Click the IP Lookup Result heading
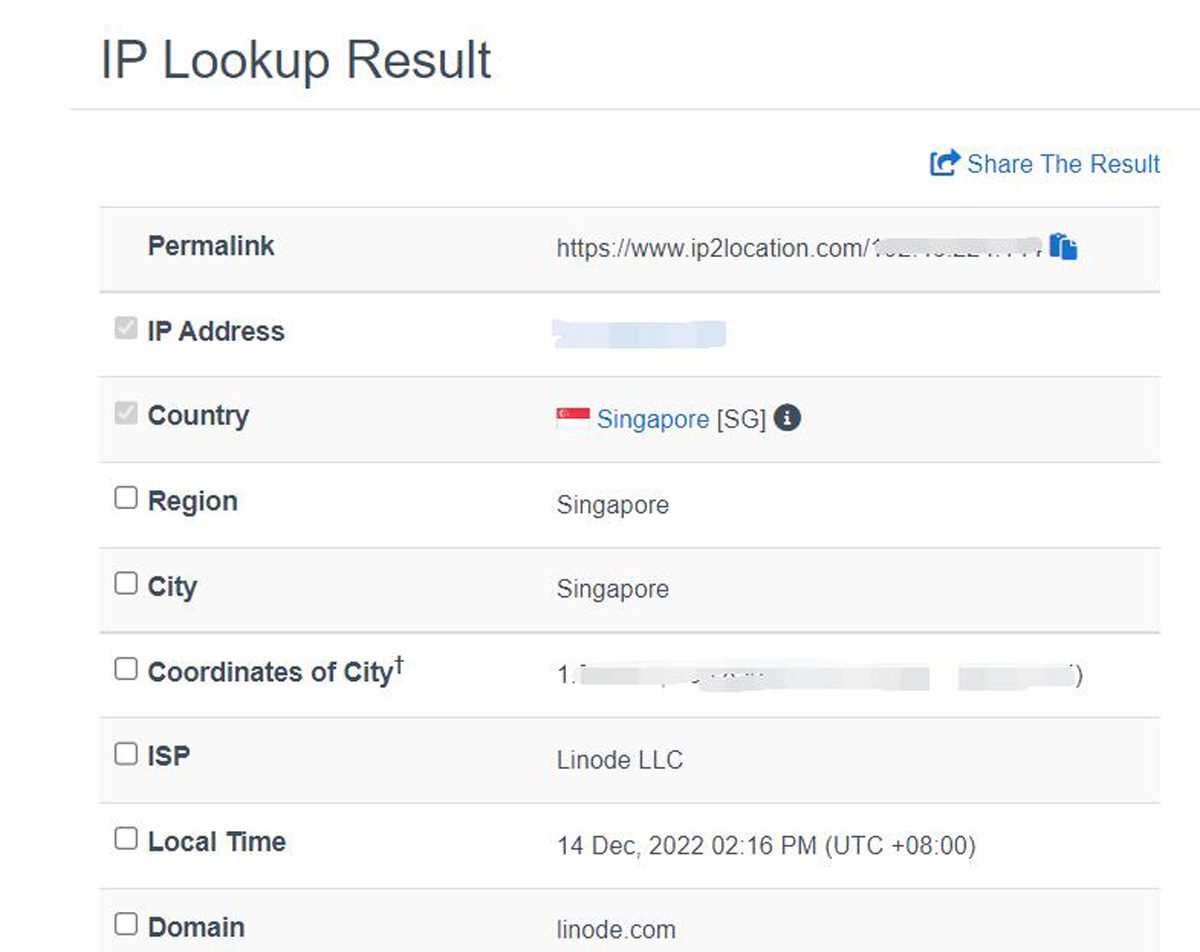The width and height of the screenshot is (1200, 952). [x=296, y=60]
